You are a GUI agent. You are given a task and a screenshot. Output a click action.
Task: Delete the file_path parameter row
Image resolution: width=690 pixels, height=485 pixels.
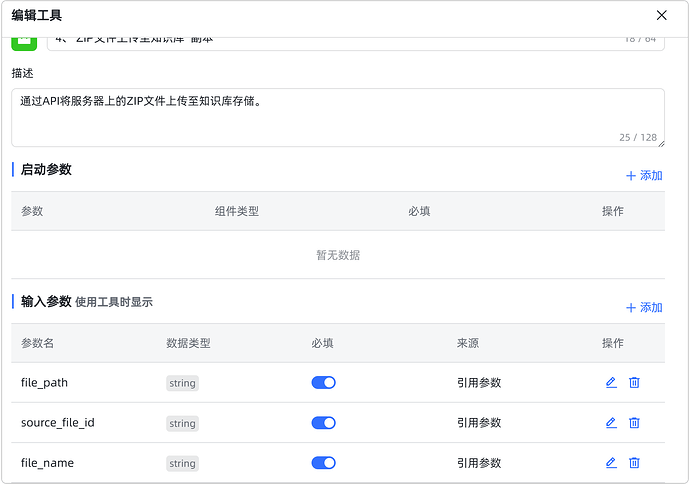click(634, 383)
